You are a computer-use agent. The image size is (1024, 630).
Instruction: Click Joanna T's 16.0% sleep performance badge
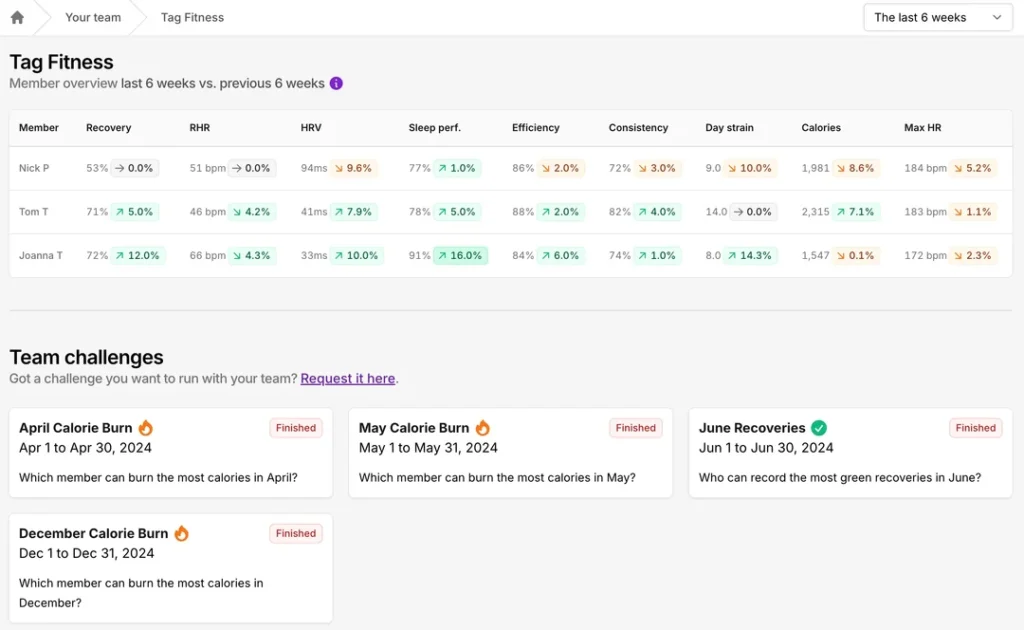point(460,256)
